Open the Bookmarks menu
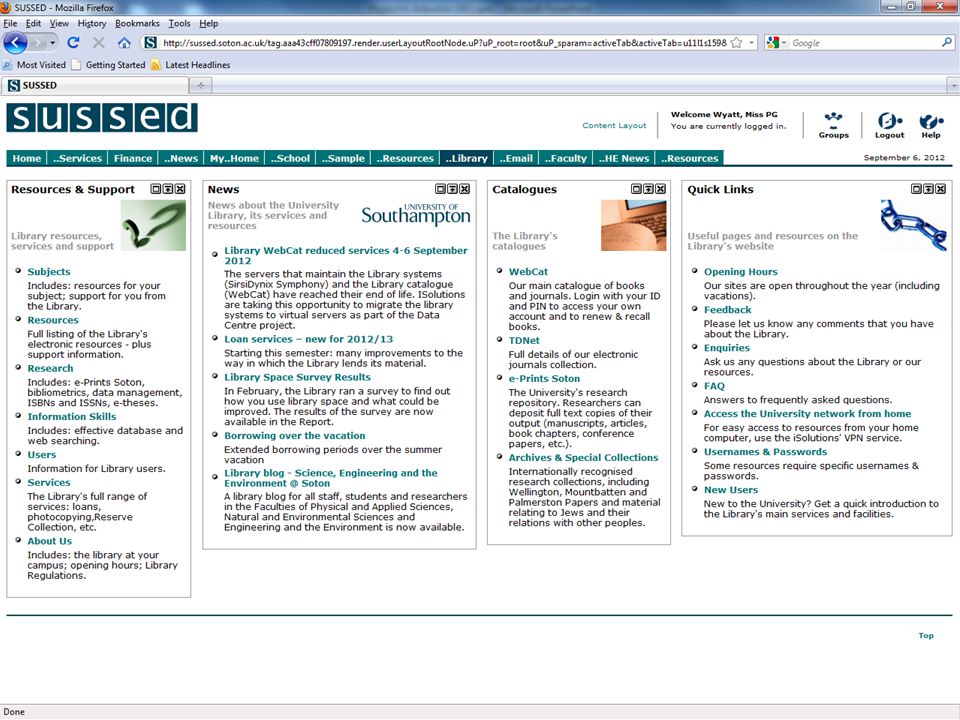This screenshot has height=720, width=960. [x=137, y=23]
